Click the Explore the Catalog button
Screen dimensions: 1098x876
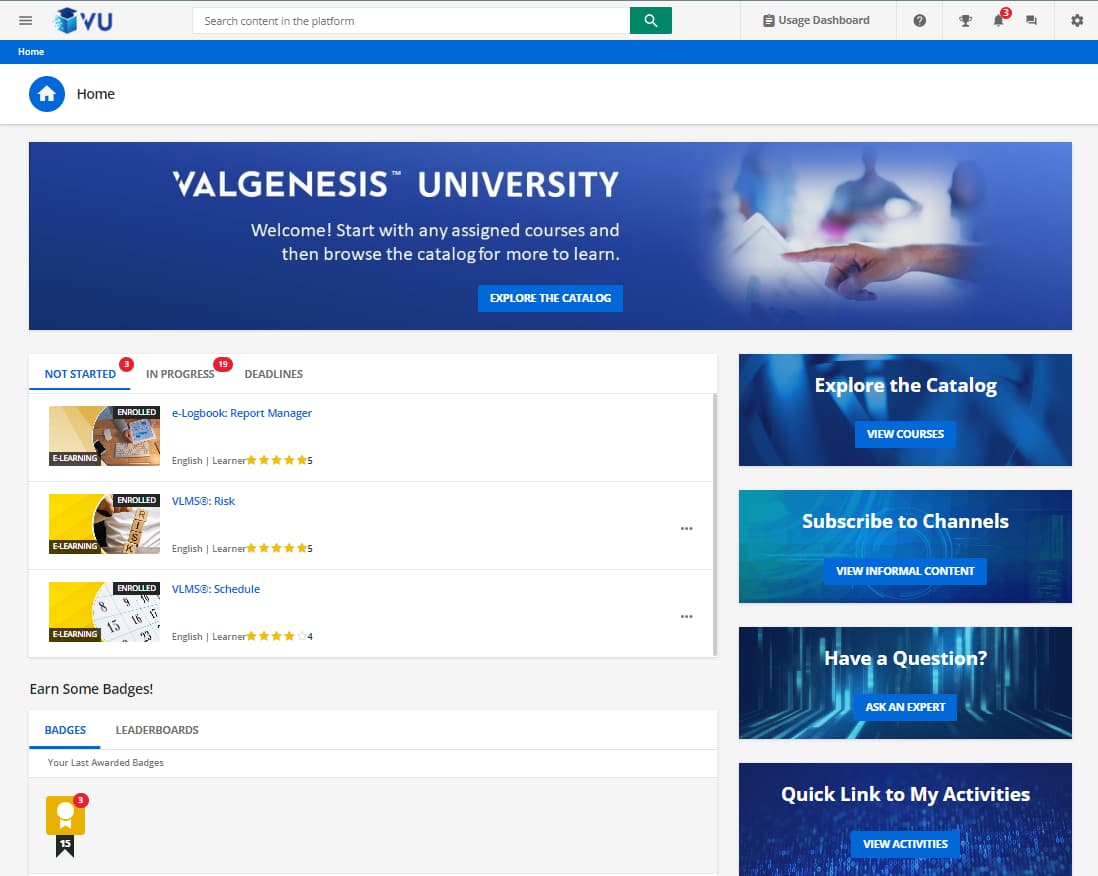pyautogui.click(x=550, y=298)
